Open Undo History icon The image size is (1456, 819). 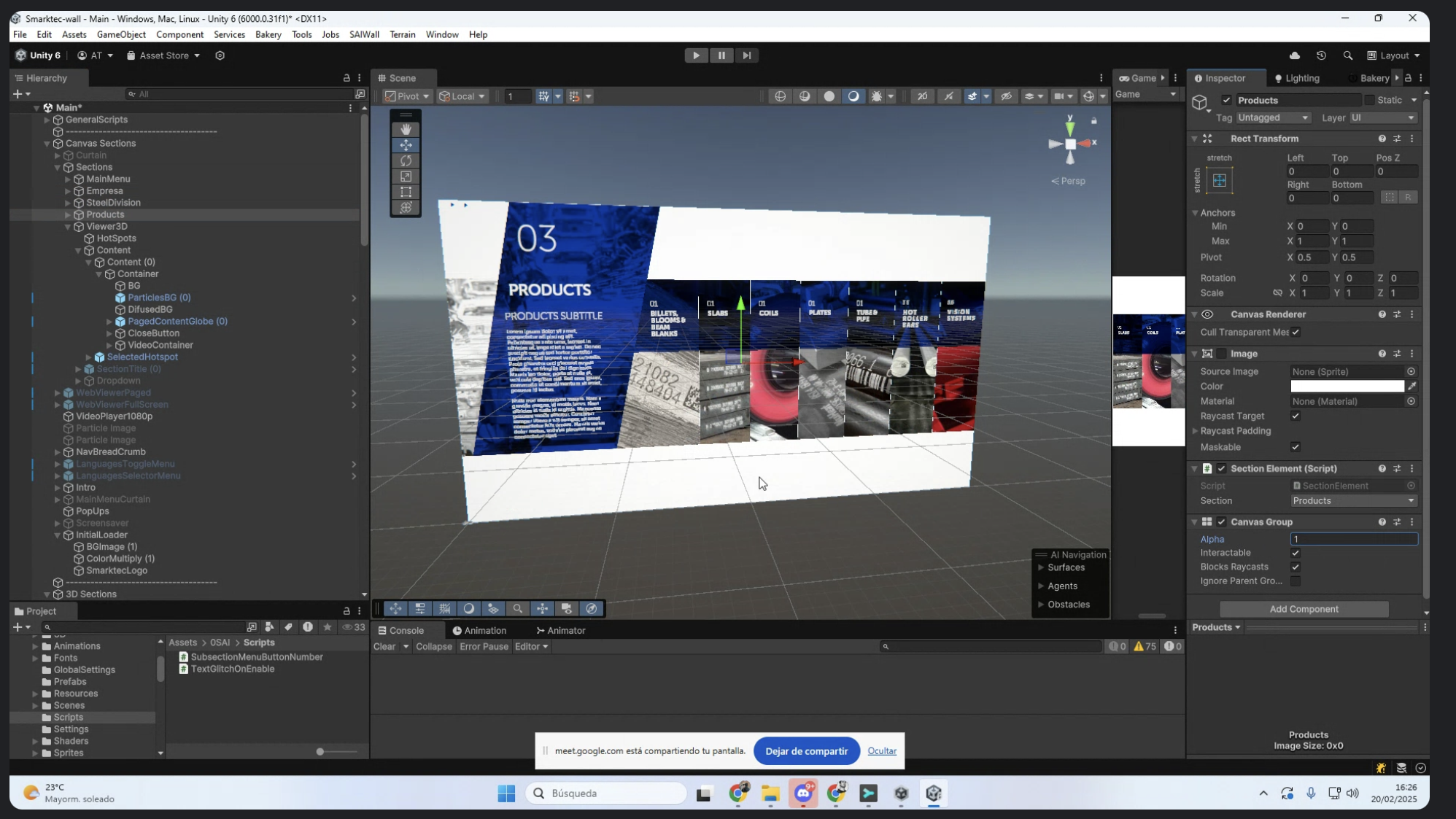(1321, 55)
